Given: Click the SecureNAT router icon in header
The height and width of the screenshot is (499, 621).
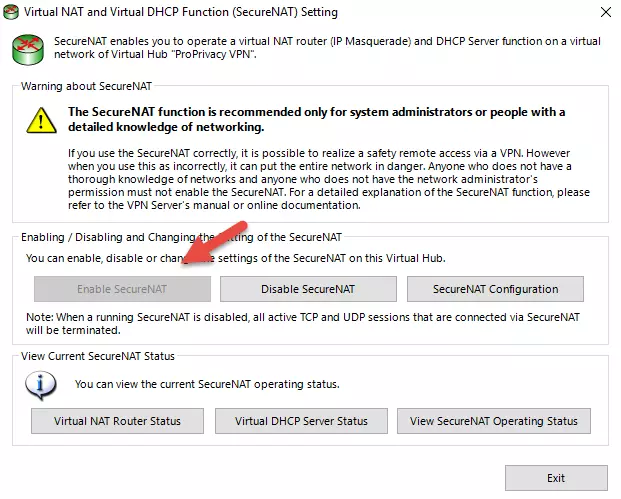Looking at the screenshot, I should [x=26, y=48].
